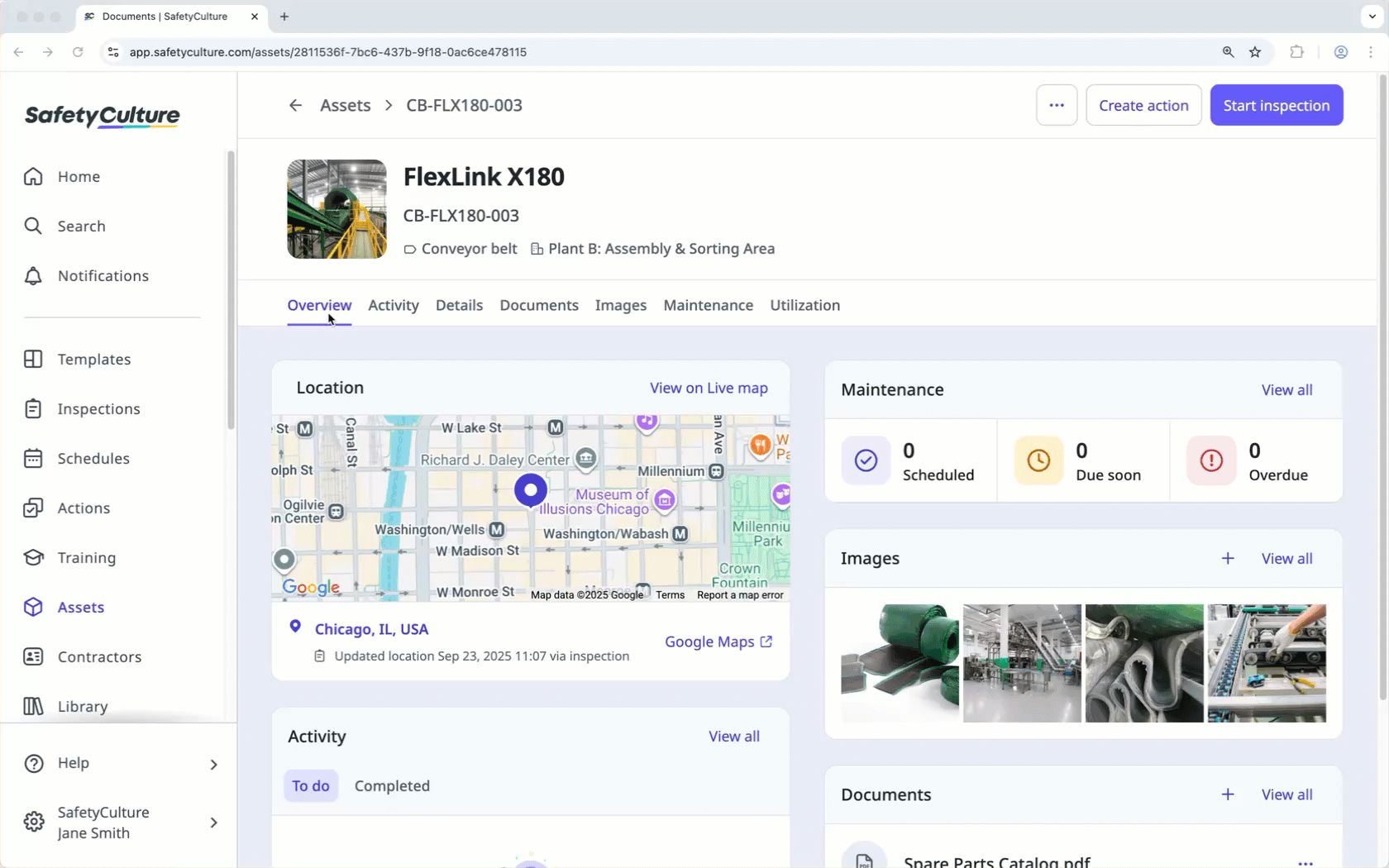
Task: Click the FlexLink X180 asset photo
Action: pos(337,209)
